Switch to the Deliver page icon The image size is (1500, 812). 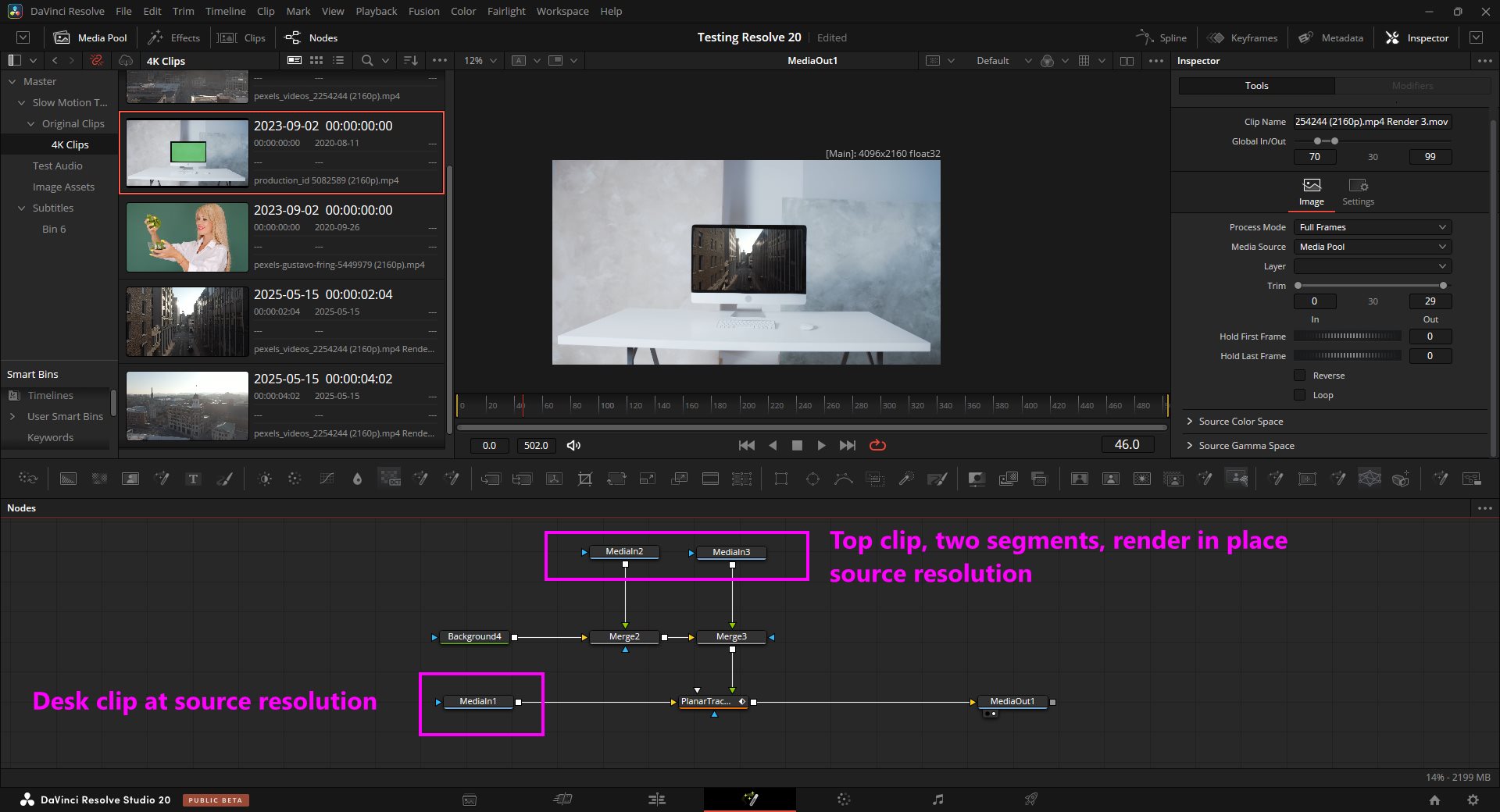coord(1031,800)
